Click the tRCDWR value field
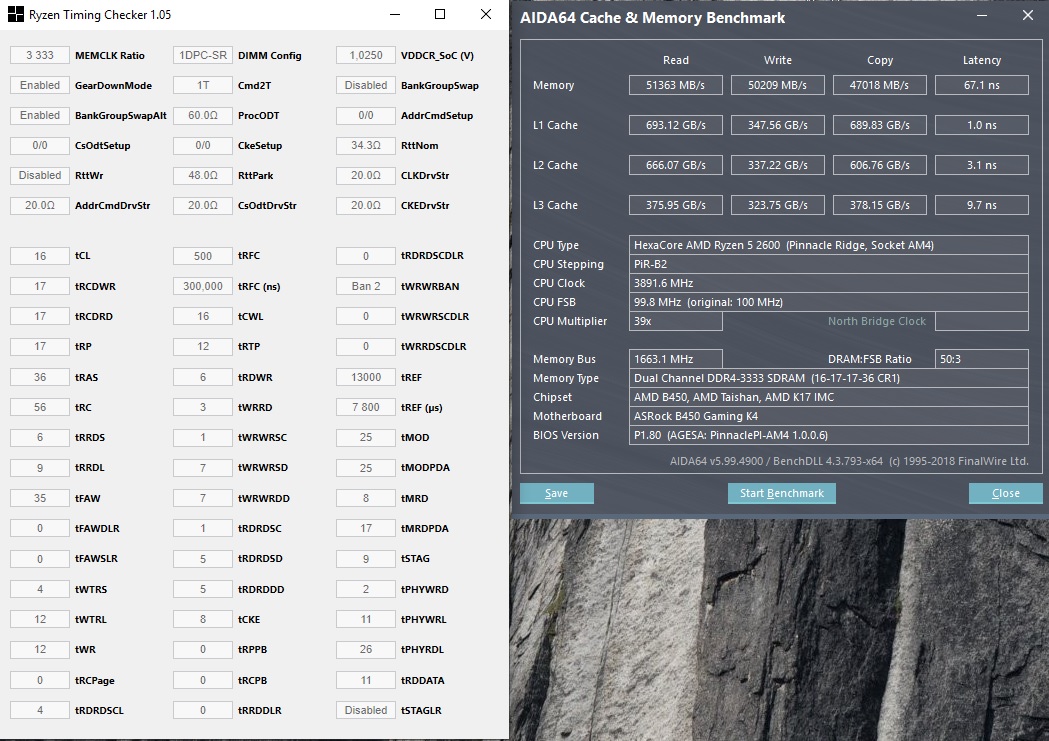Screen dimensions: 1049x741 (x=40, y=286)
